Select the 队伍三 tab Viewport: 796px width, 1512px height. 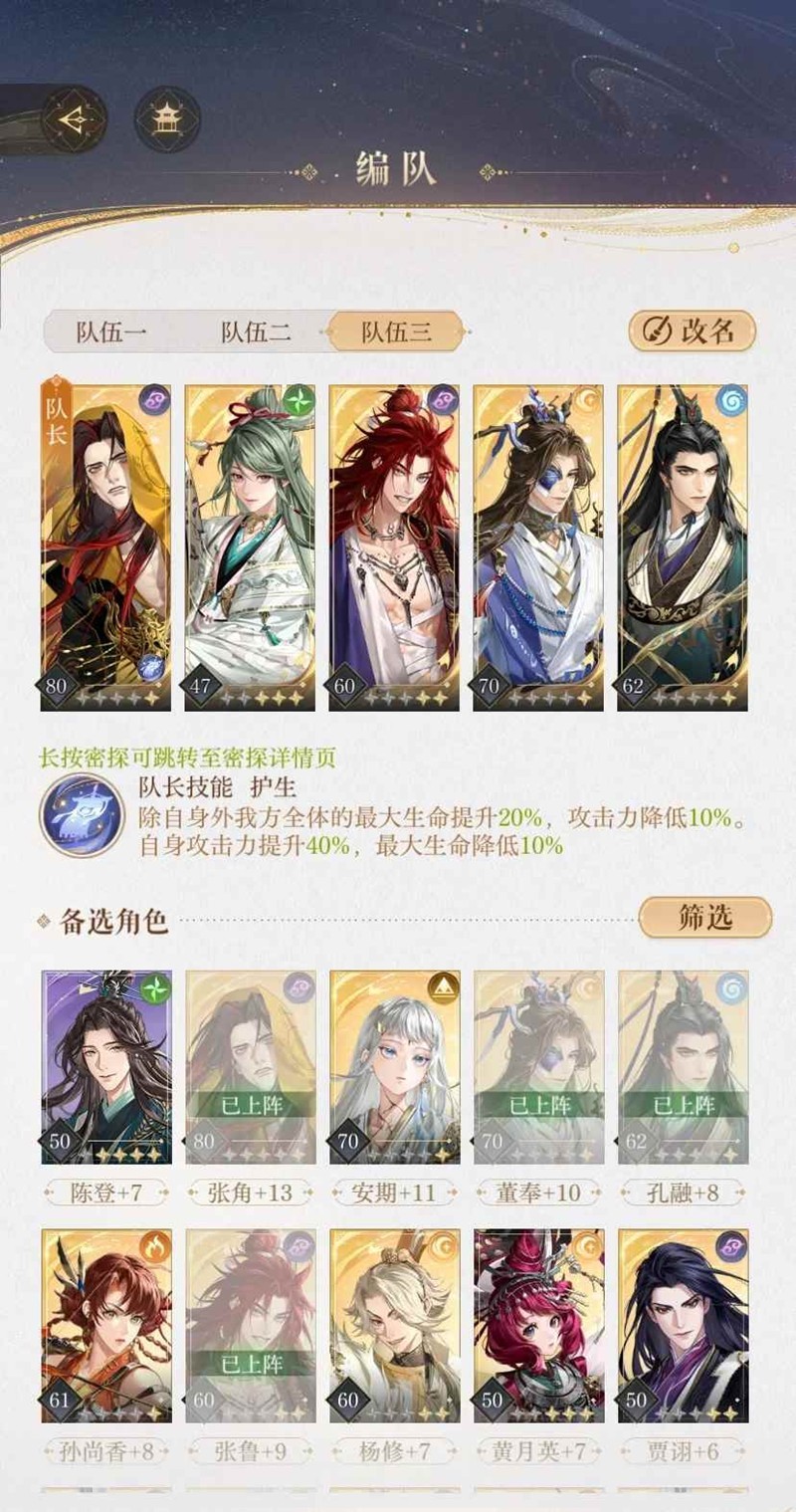coord(397,331)
